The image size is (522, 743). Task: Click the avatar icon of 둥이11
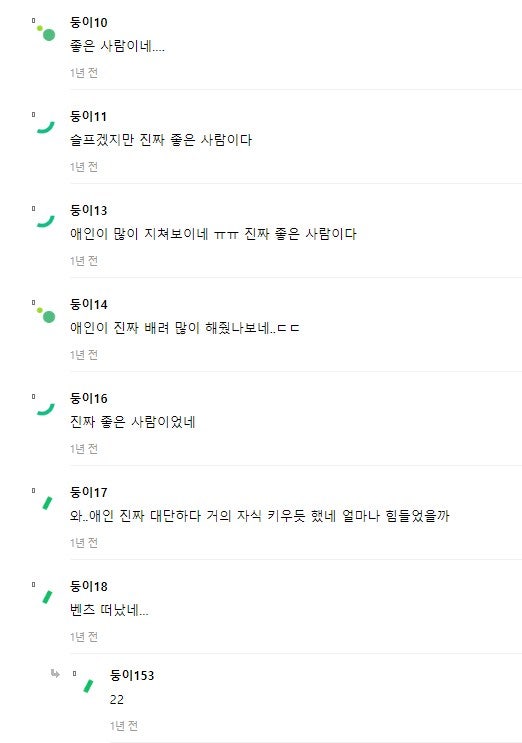[46, 127]
